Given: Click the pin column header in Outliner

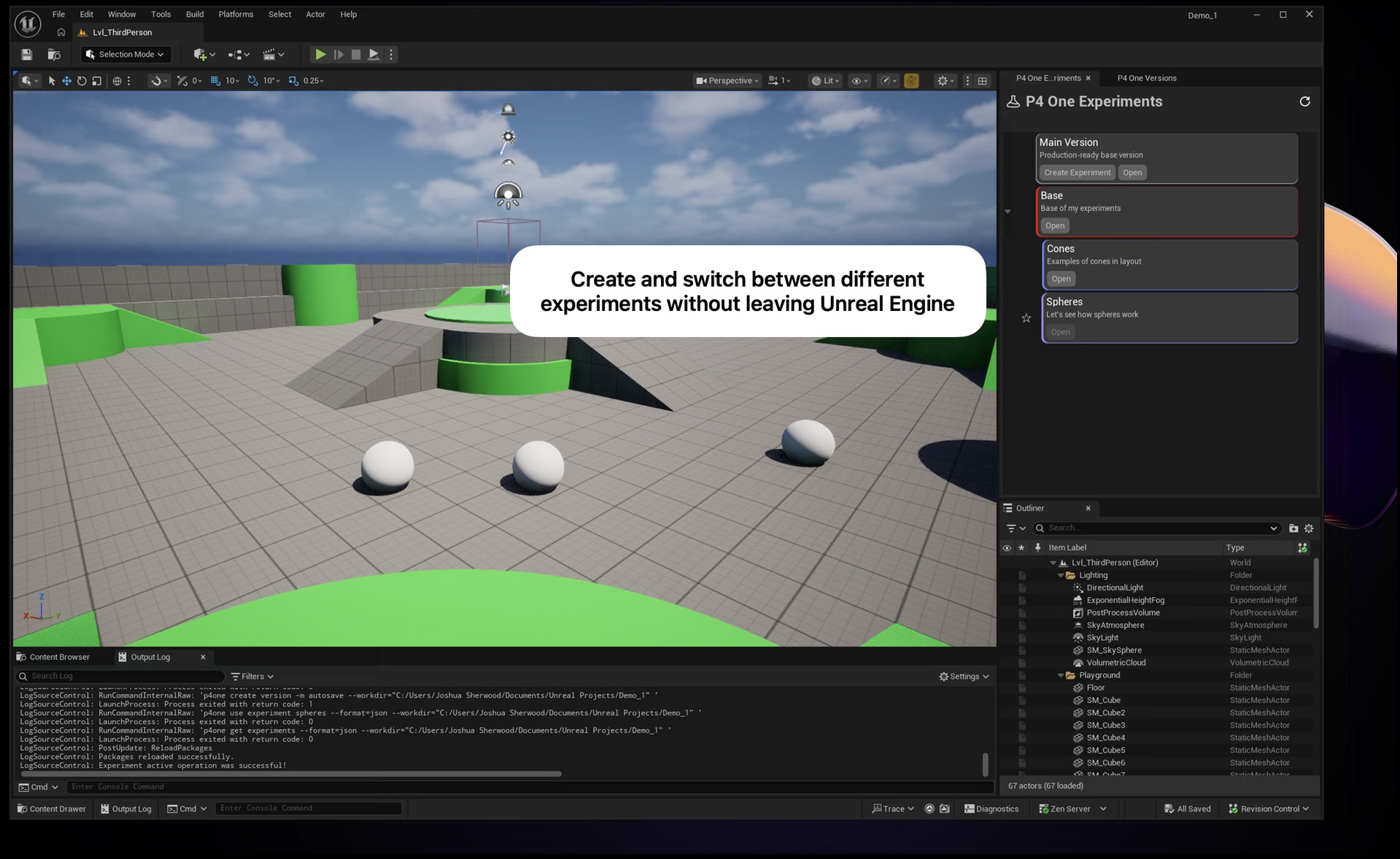Looking at the screenshot, I should pyautogui.click(x=1037, y=547).
